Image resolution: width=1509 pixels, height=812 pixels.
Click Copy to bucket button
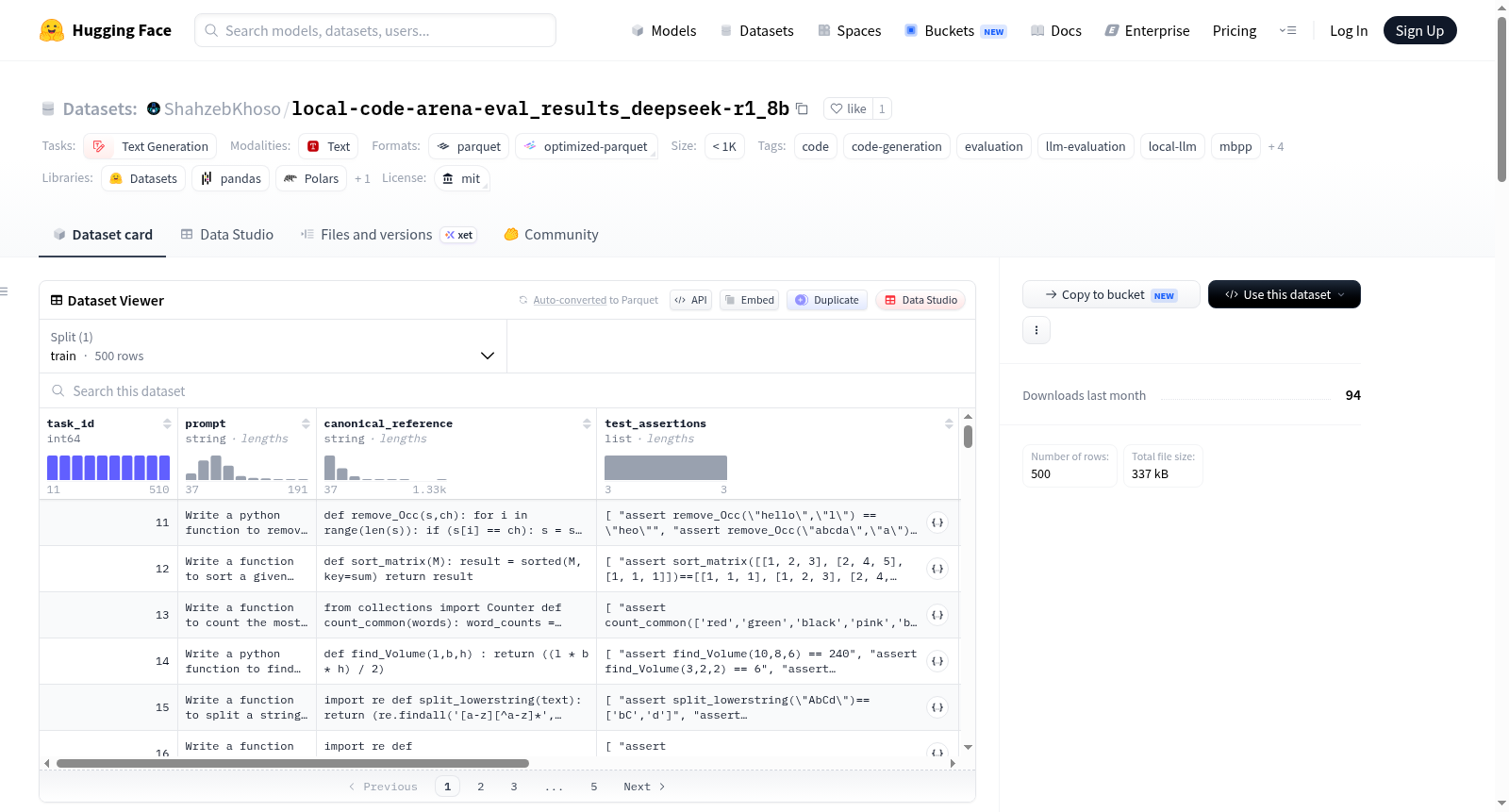click(1111, 294)
